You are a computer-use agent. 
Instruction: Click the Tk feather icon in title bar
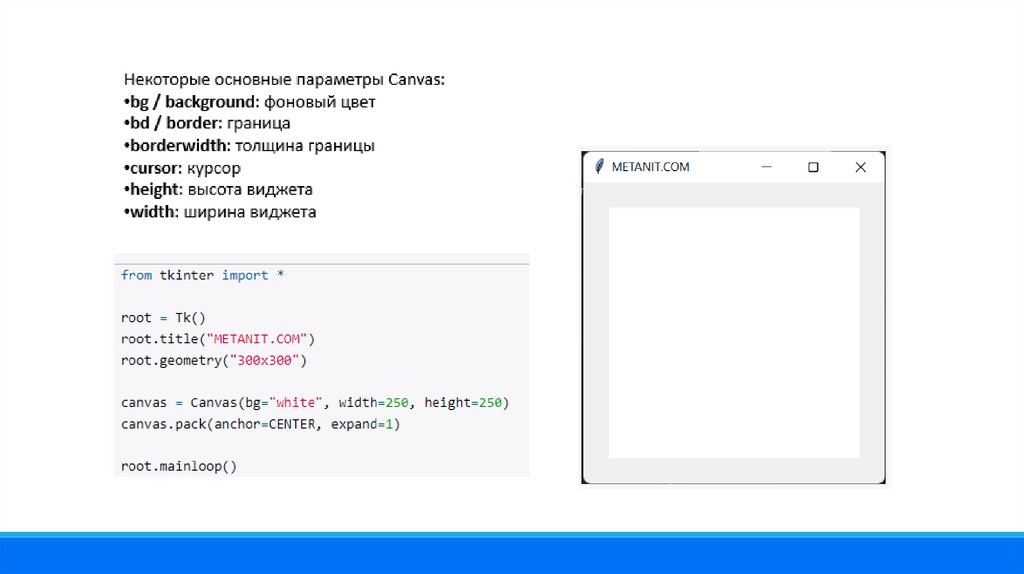598,167
